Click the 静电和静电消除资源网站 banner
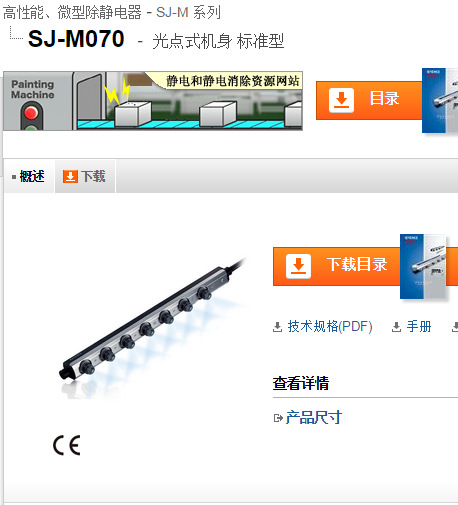Image resolution: width=458 pixels, height=505 pixels. [x=153, y=101]
